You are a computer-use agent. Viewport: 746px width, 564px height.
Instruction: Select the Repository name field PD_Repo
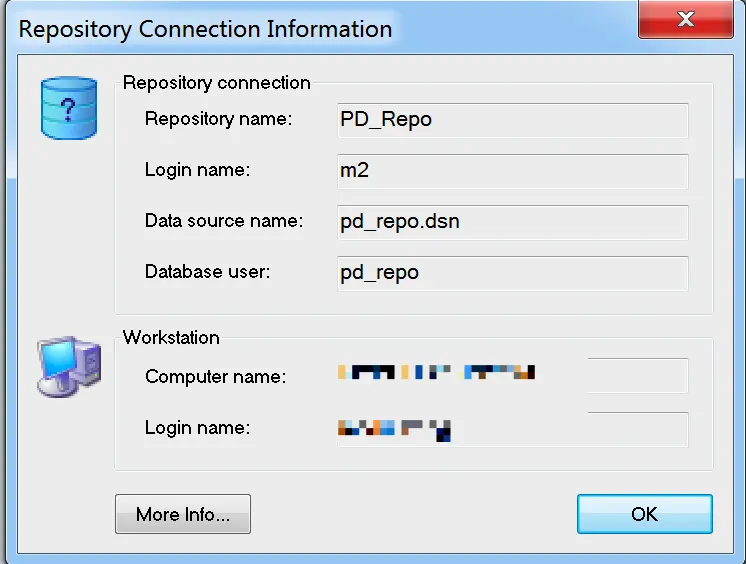click(x=512, y=120)
